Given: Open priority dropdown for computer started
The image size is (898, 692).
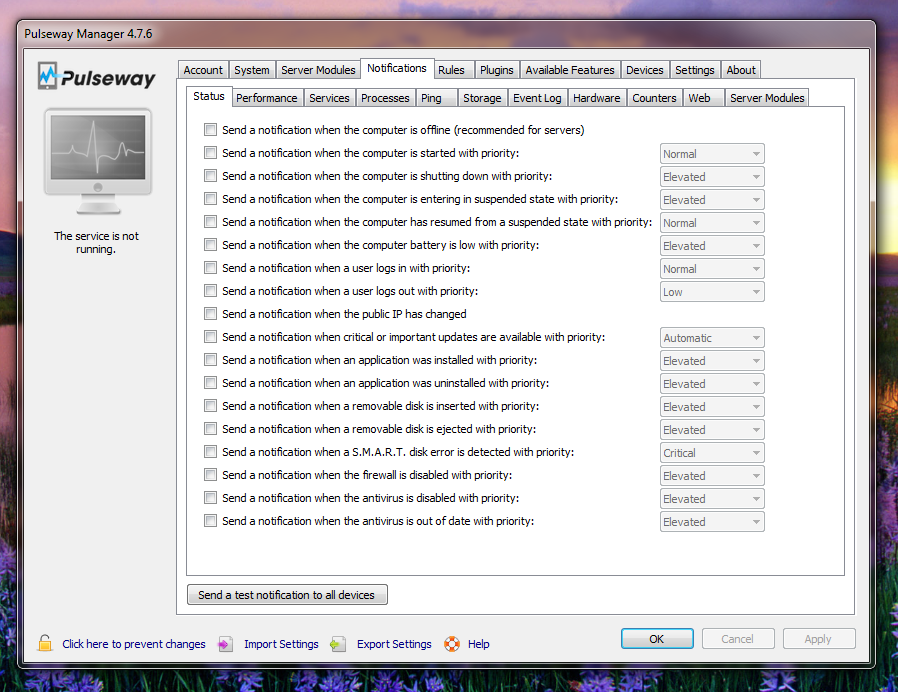Looking at the screenshot, I should tap(712, 154).
